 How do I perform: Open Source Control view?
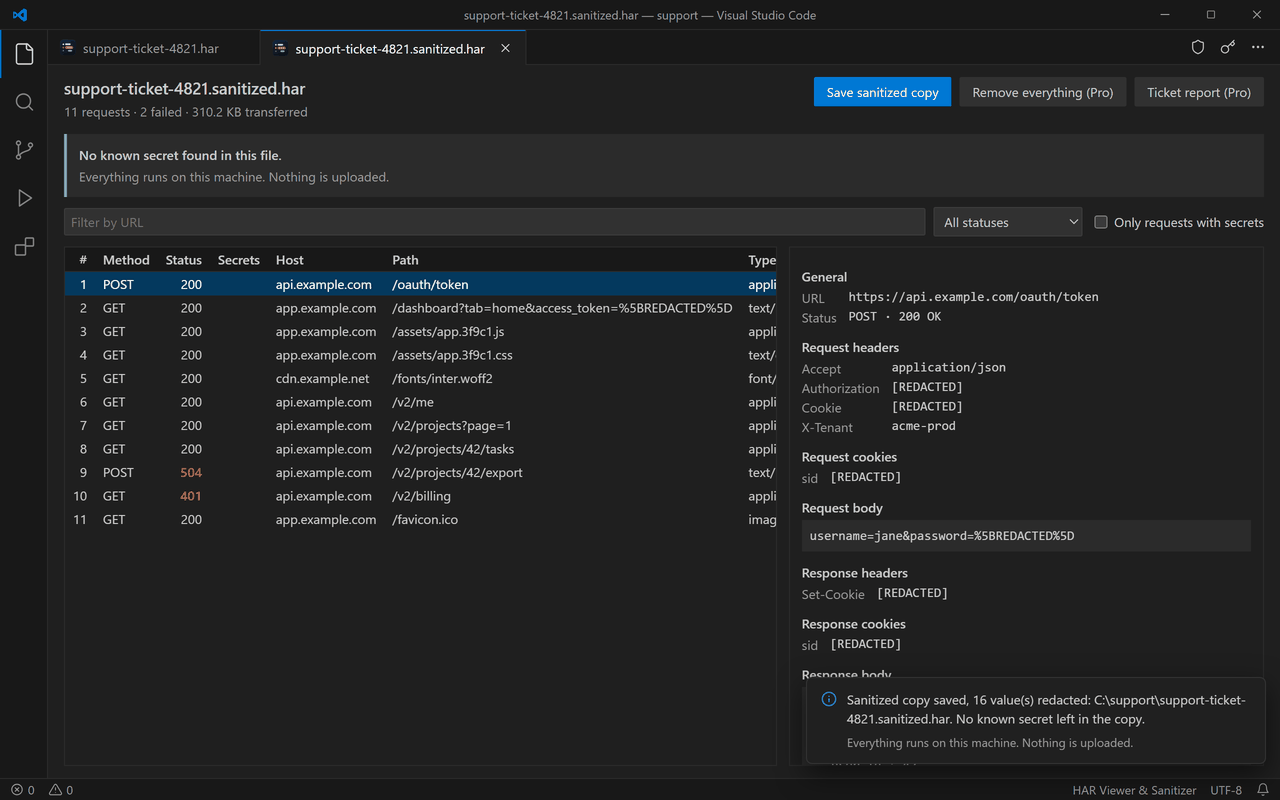tap(24, 150)
